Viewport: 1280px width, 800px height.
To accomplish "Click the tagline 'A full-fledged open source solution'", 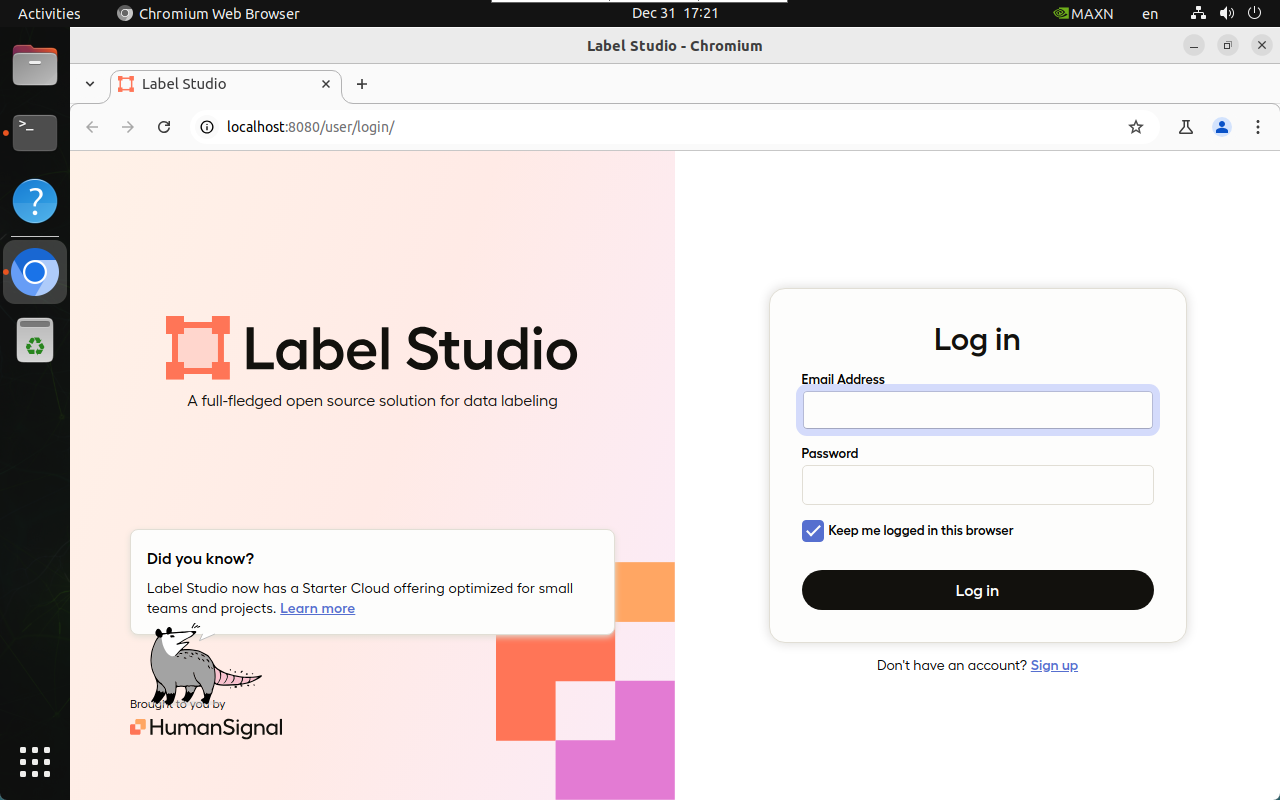I will point(372,401).
